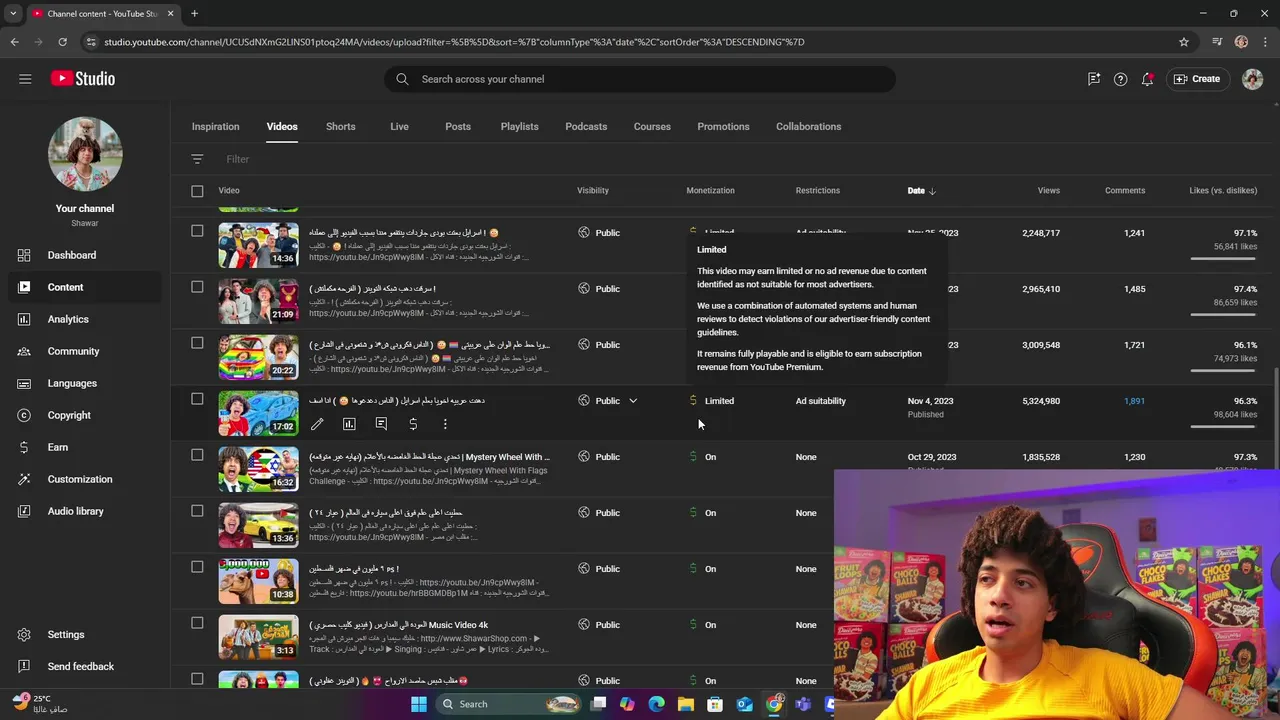The width and height of the screenshot is (1280, 720).
Task: Click the Create button
Action: (x=1197, y=79)
